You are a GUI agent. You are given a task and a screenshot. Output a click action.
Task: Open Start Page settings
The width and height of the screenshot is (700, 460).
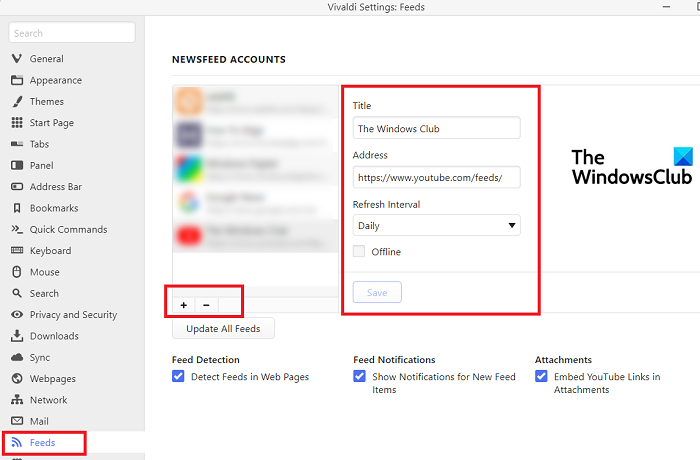click(x=52, y=123)
